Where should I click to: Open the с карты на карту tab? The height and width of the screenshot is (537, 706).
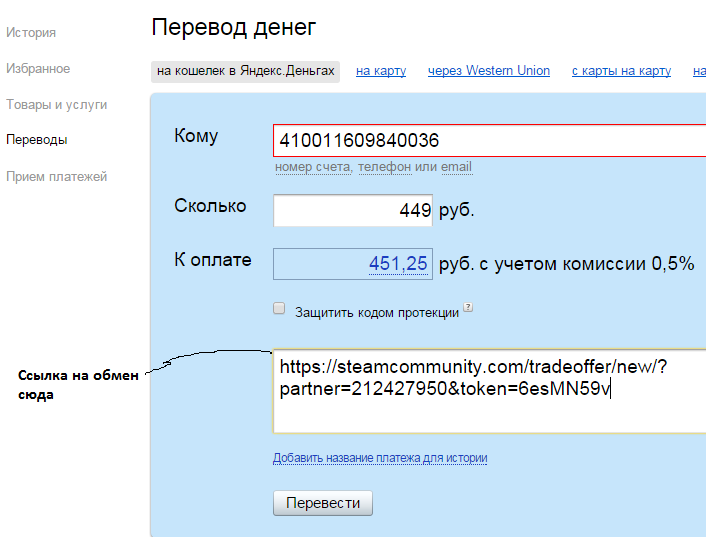click(x=621, y=71)
